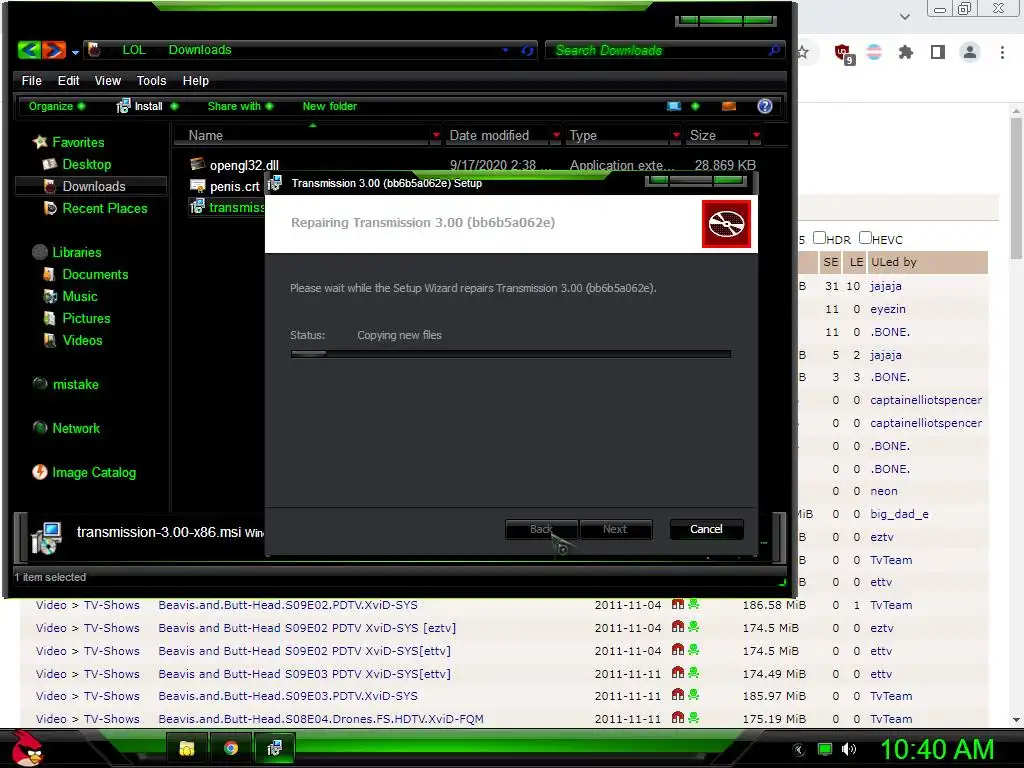The width and height of the screenshot is (1024, 768).
Task: Open Beavis.and.Butt-Head.S08E04.Drones torrent link
Action: coord(321,718)
